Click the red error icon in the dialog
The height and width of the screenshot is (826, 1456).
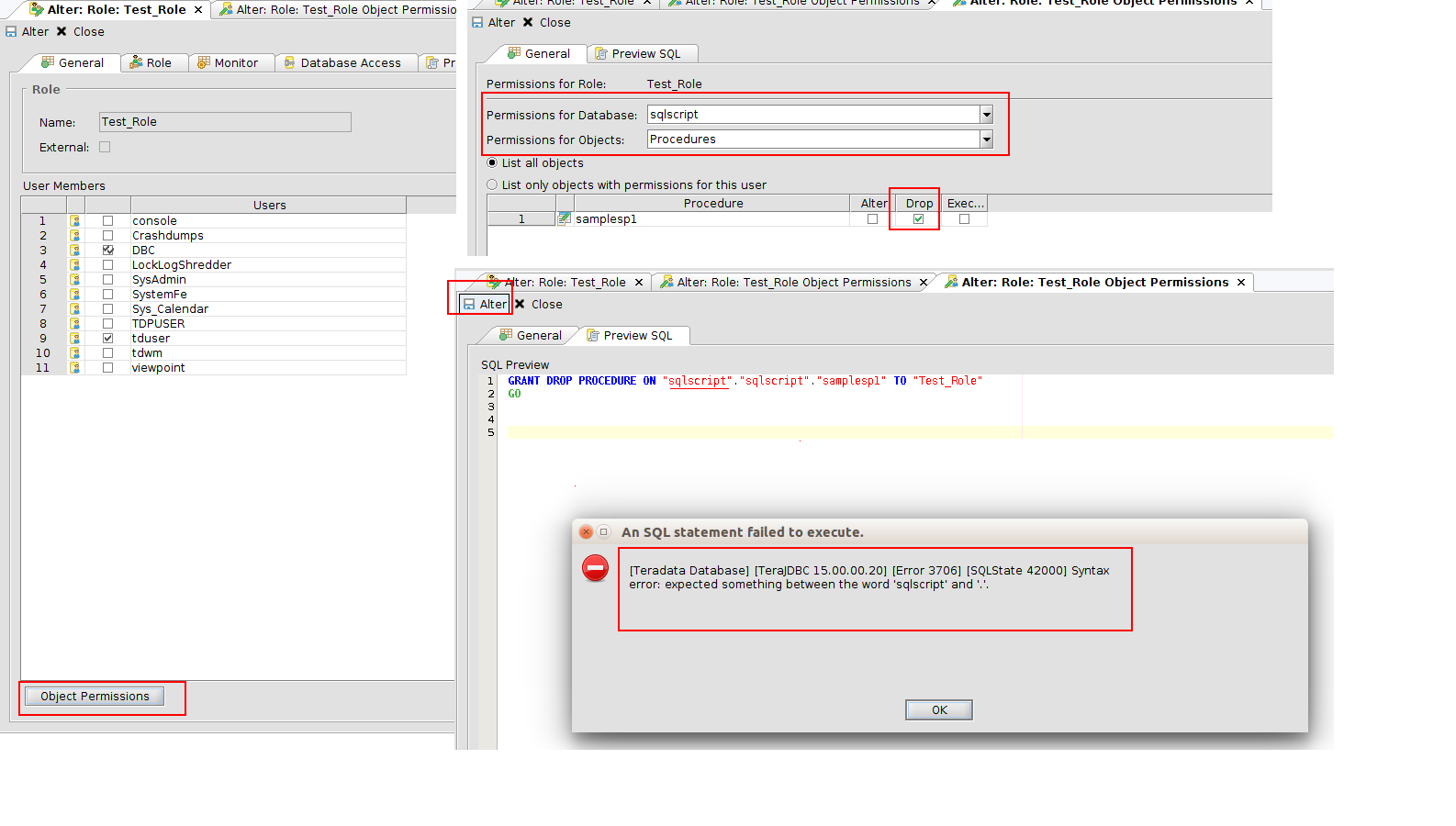tap(595, 568)
